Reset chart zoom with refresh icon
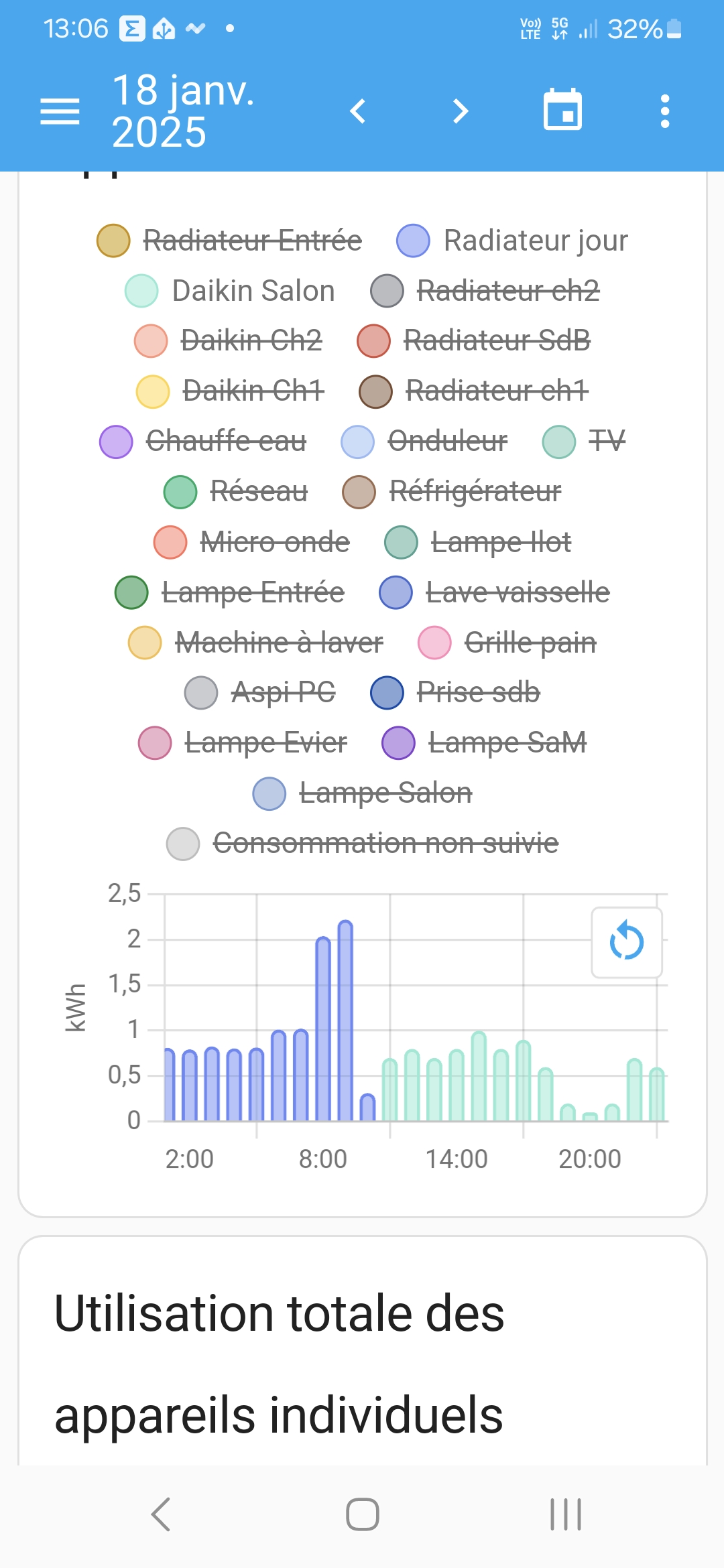The height and width of the screenshot is (1568, 724). [627, 941]
